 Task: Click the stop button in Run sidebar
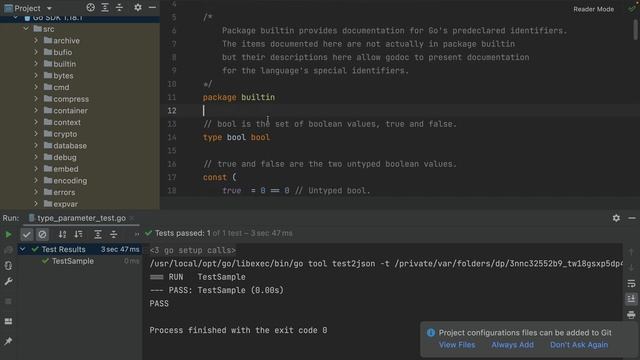8,301
